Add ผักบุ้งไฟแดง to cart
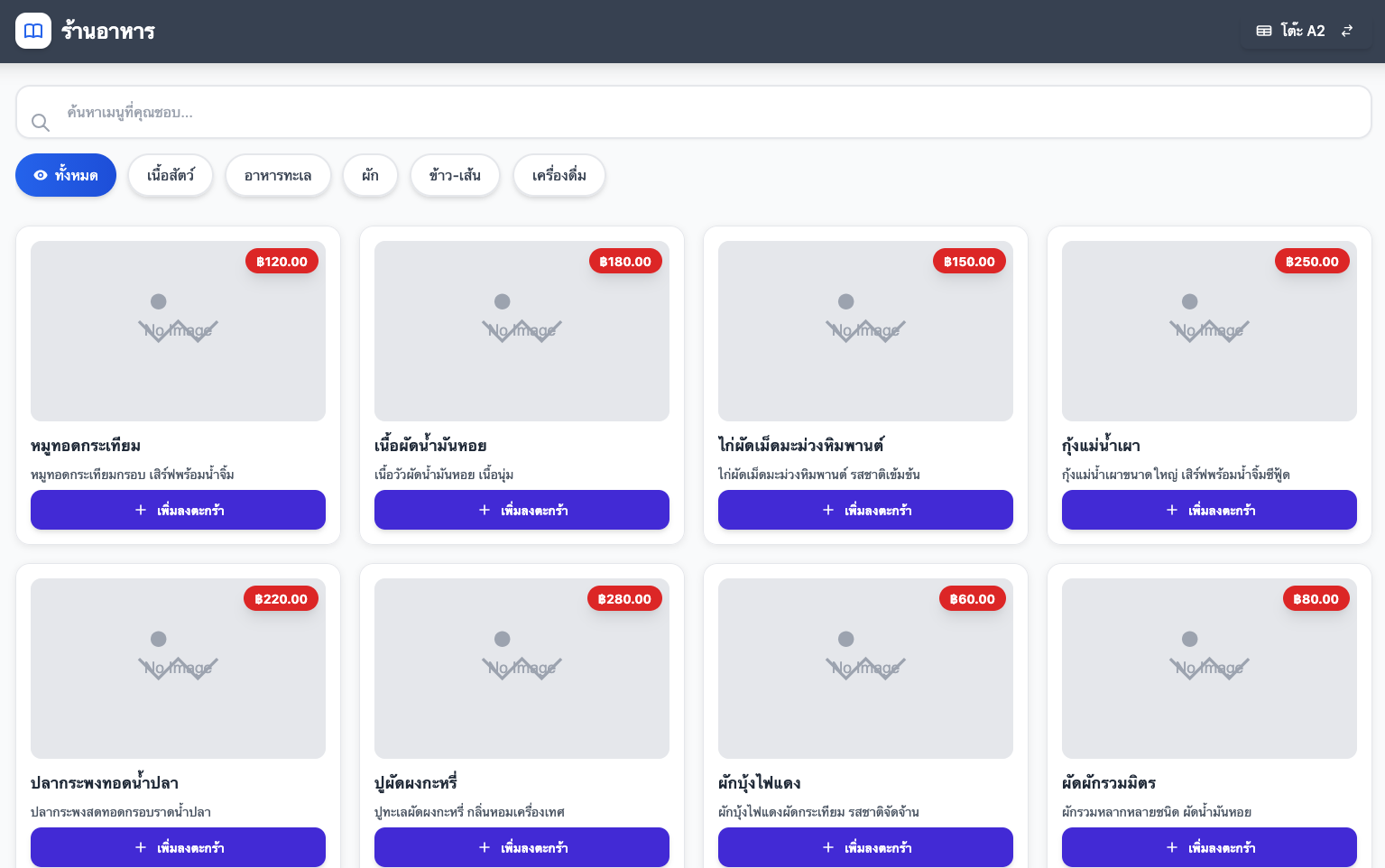The height and width of the screenshot is (868, 1385). pos(865,847)
